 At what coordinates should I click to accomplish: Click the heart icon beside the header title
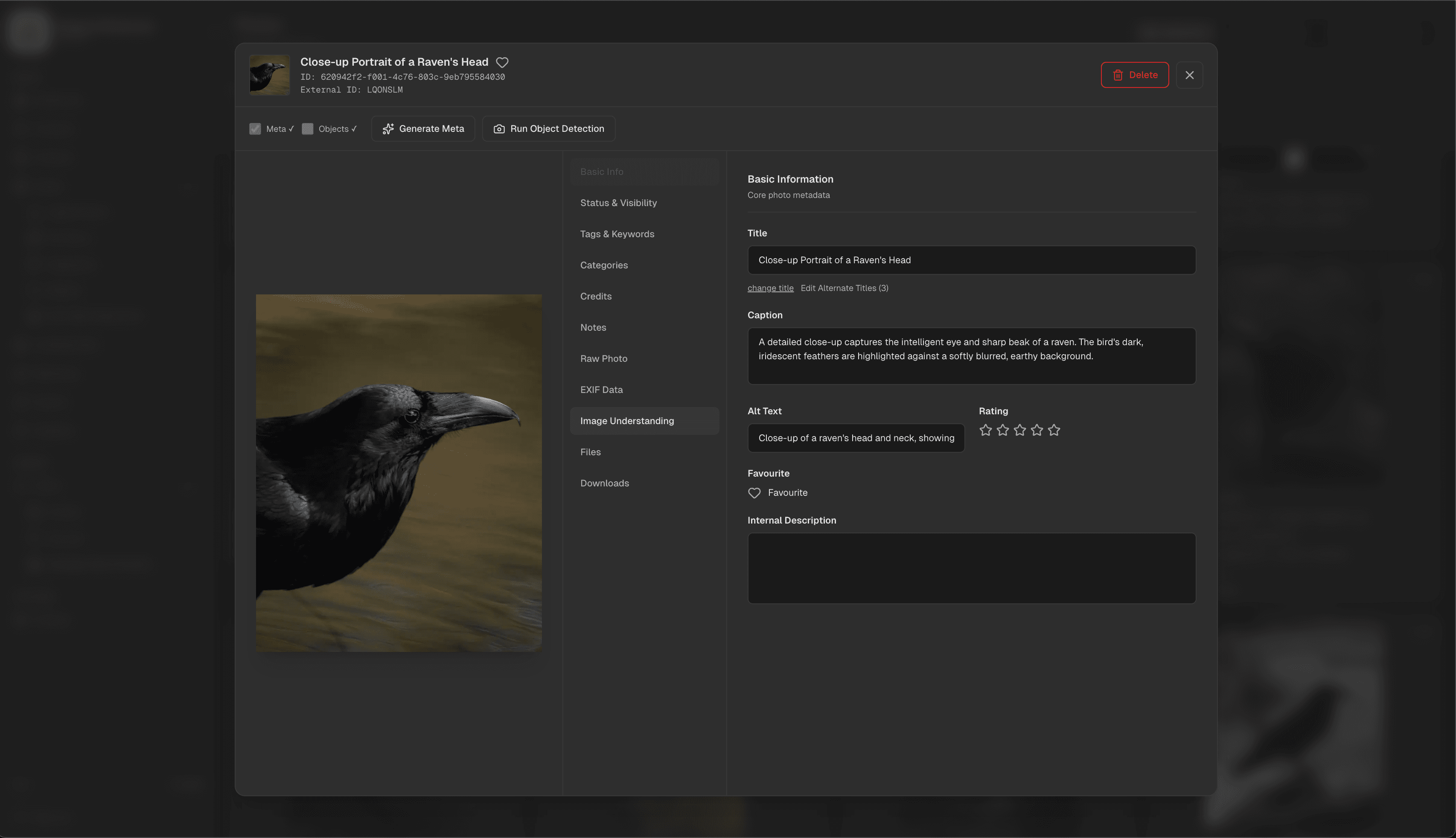pos(502,62)
